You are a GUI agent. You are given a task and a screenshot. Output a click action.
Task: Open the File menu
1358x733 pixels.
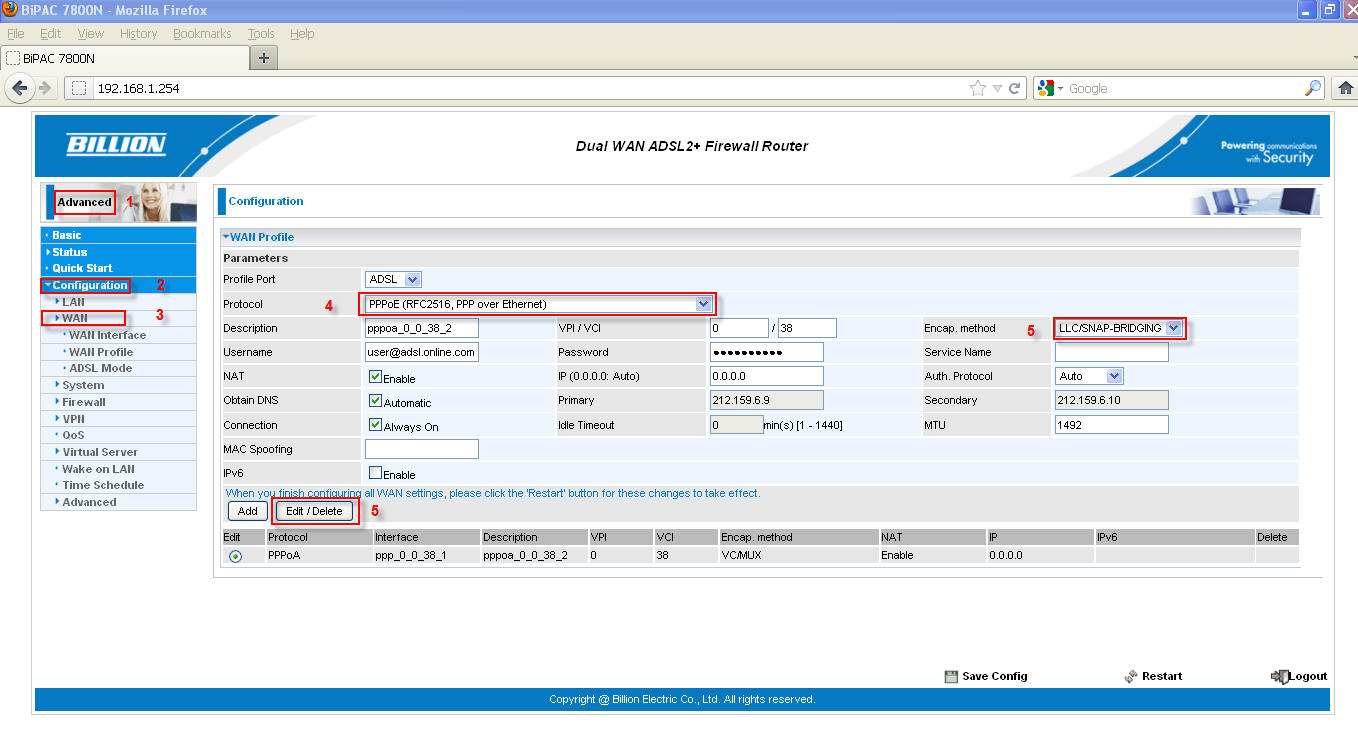pos(15,33)
